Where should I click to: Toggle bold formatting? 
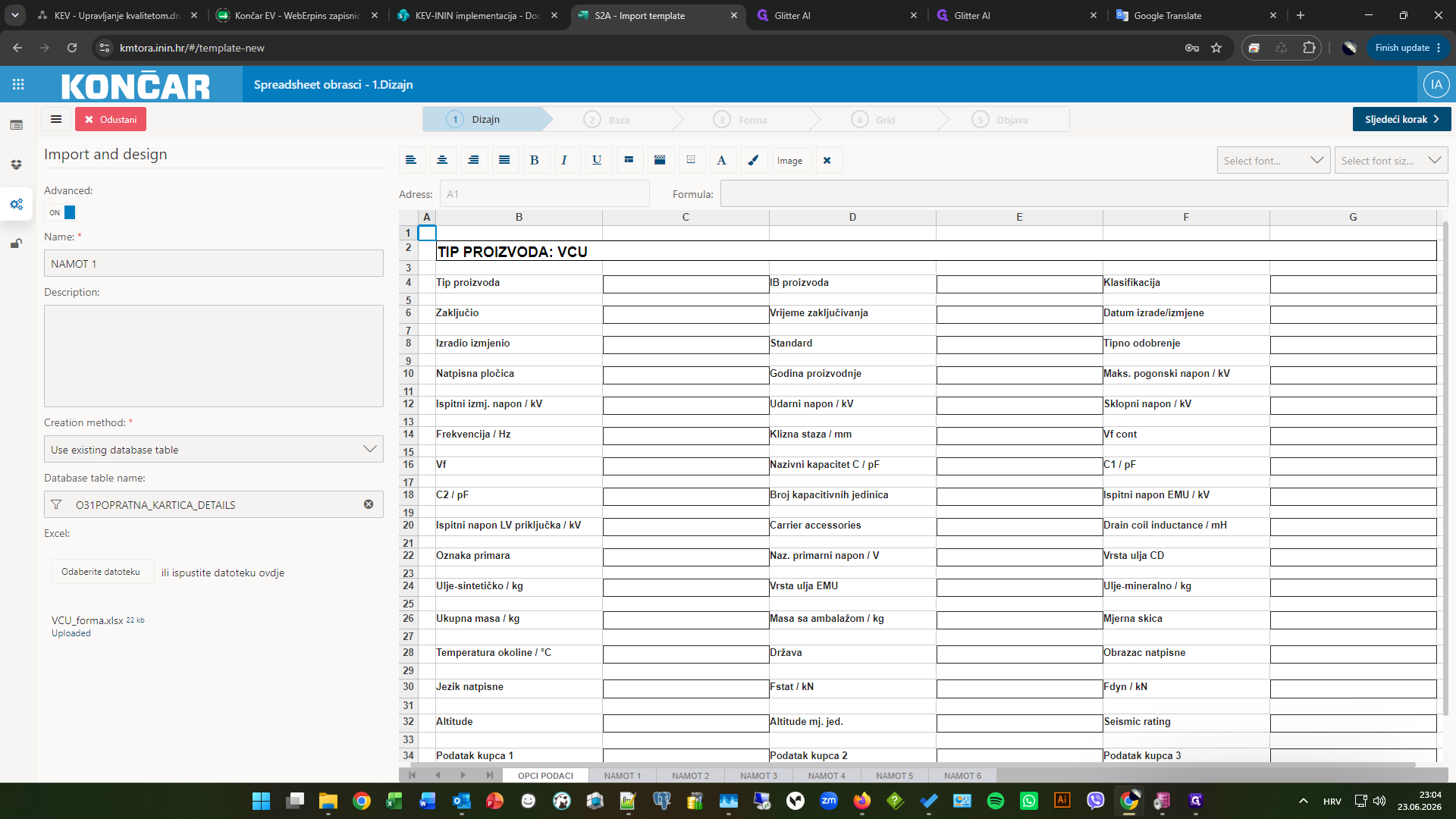(535, 160)
